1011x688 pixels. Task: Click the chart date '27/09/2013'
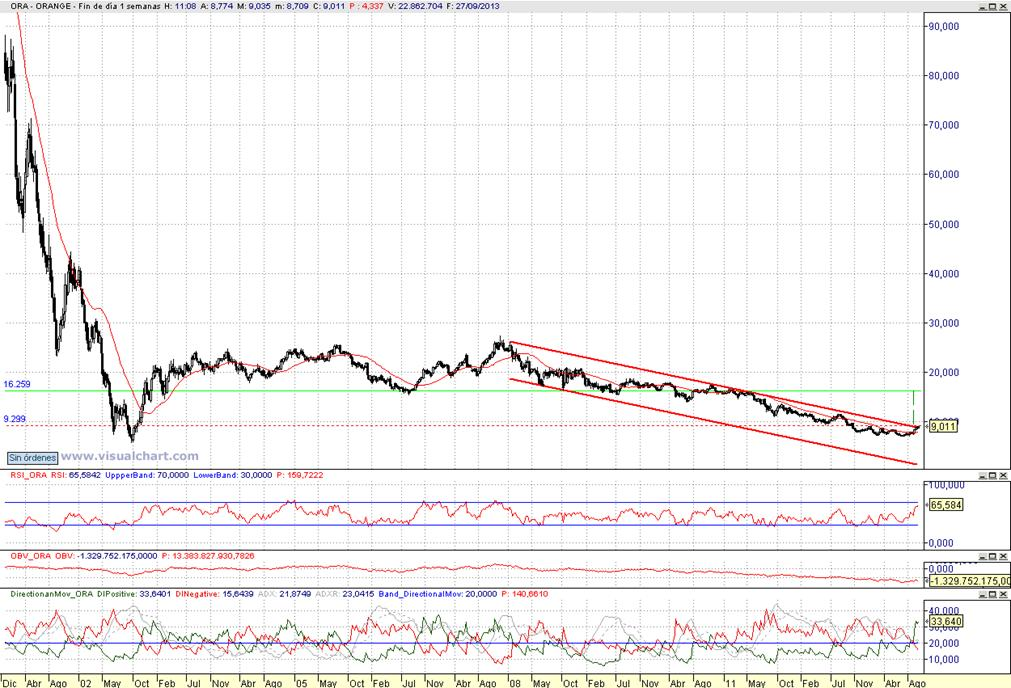[478, 6]
